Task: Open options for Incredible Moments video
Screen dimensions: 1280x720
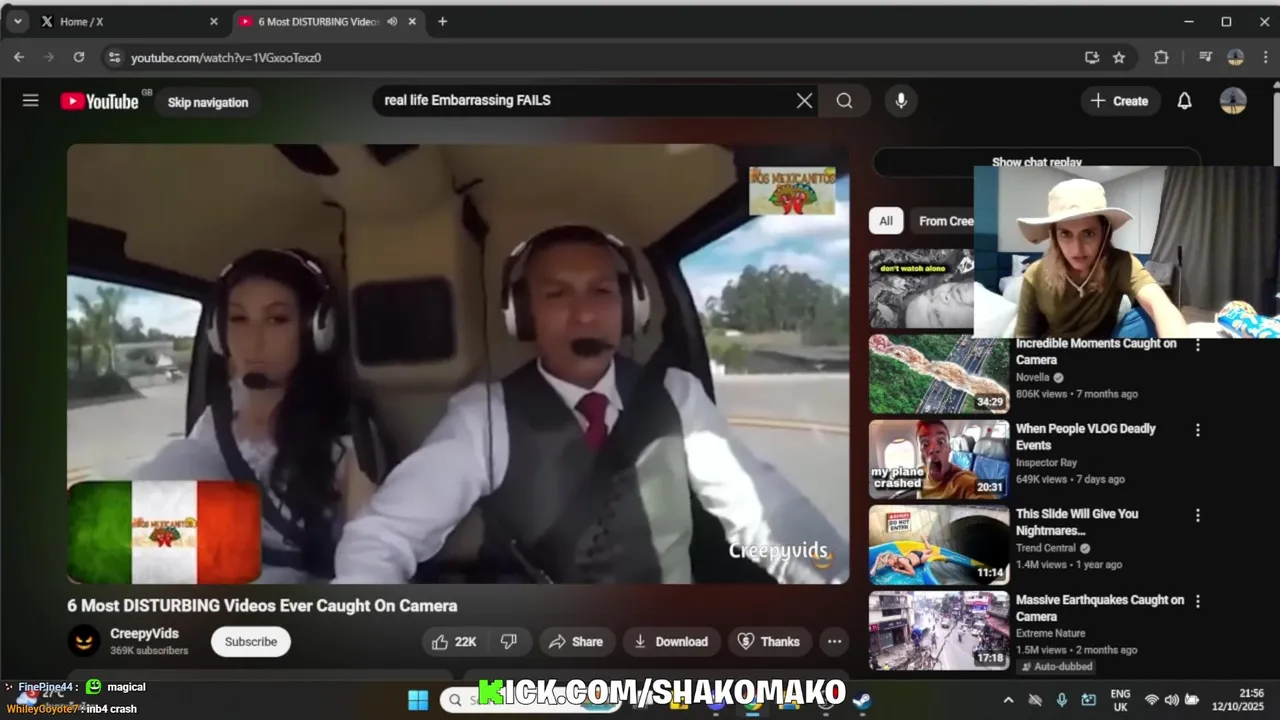Action: tap(1197, 345)
